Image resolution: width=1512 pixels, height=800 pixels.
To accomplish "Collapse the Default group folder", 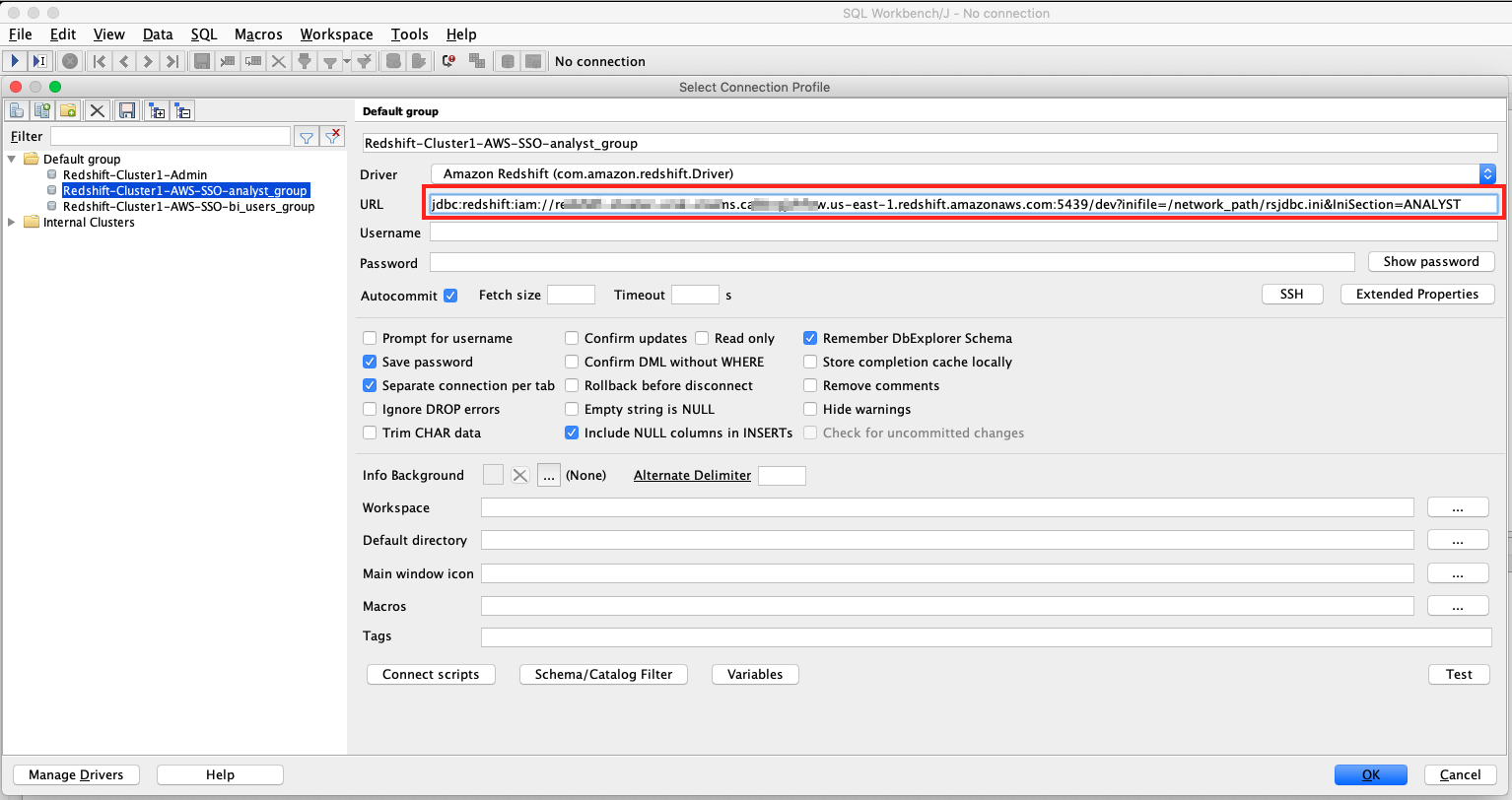I will coord(12,159).
